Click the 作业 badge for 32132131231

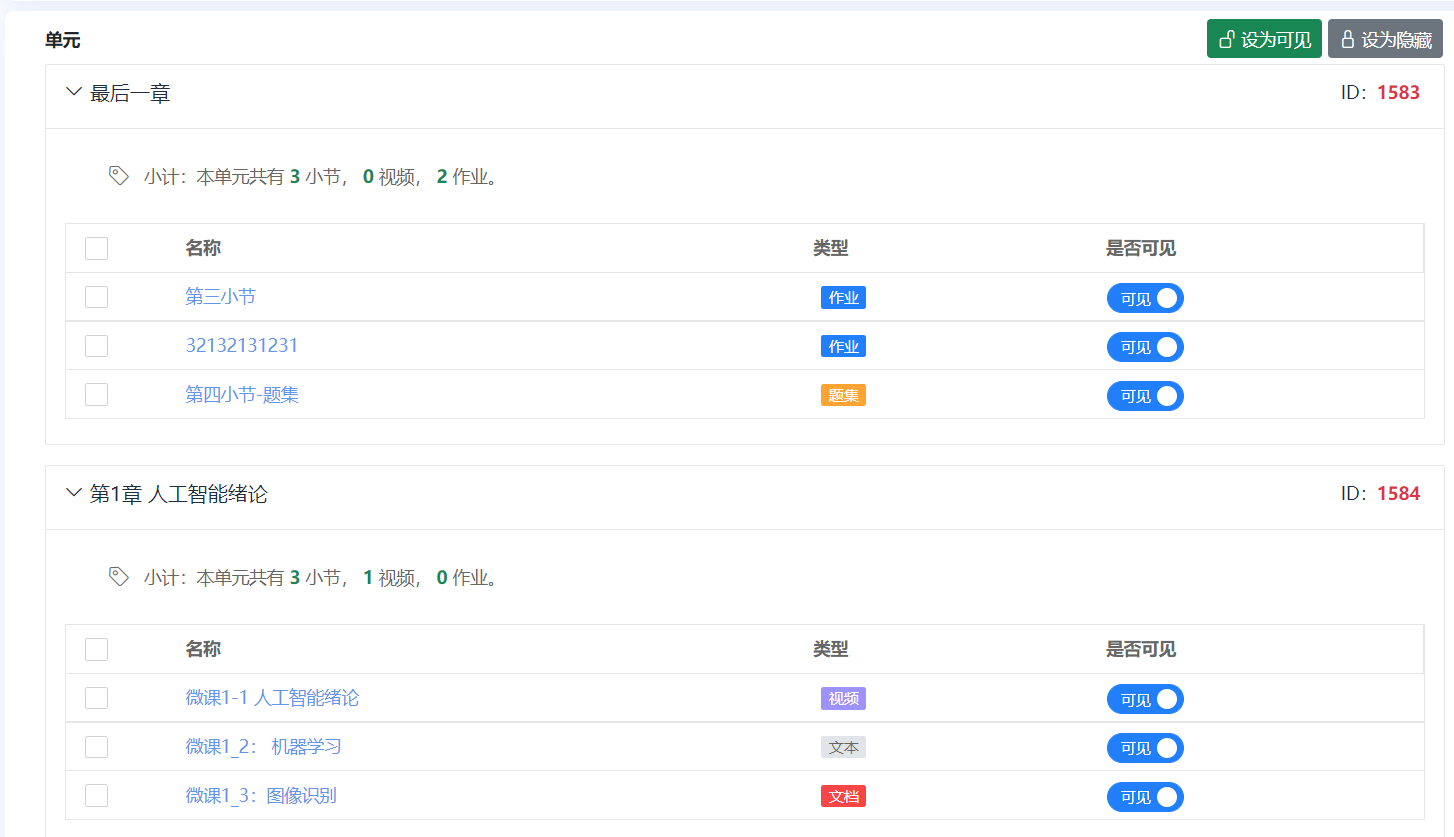843,346
